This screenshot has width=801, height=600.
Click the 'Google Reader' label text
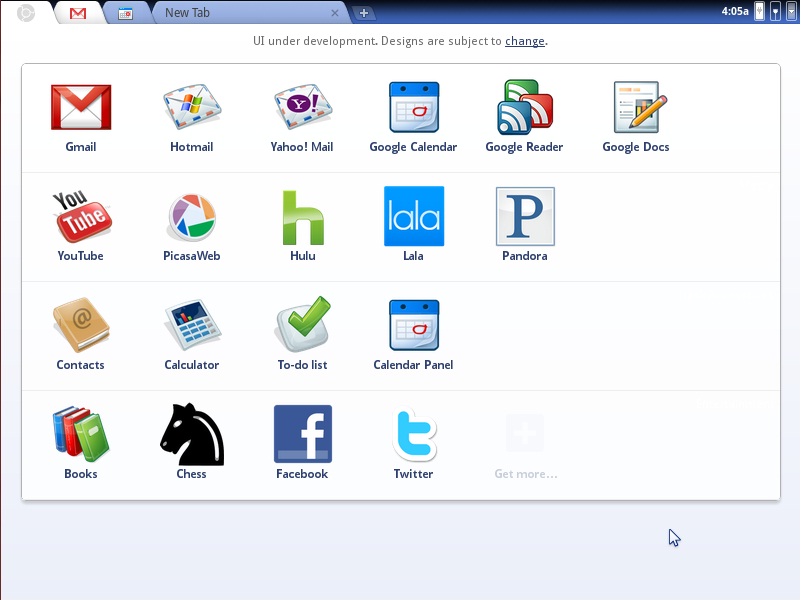pos(524,147)
